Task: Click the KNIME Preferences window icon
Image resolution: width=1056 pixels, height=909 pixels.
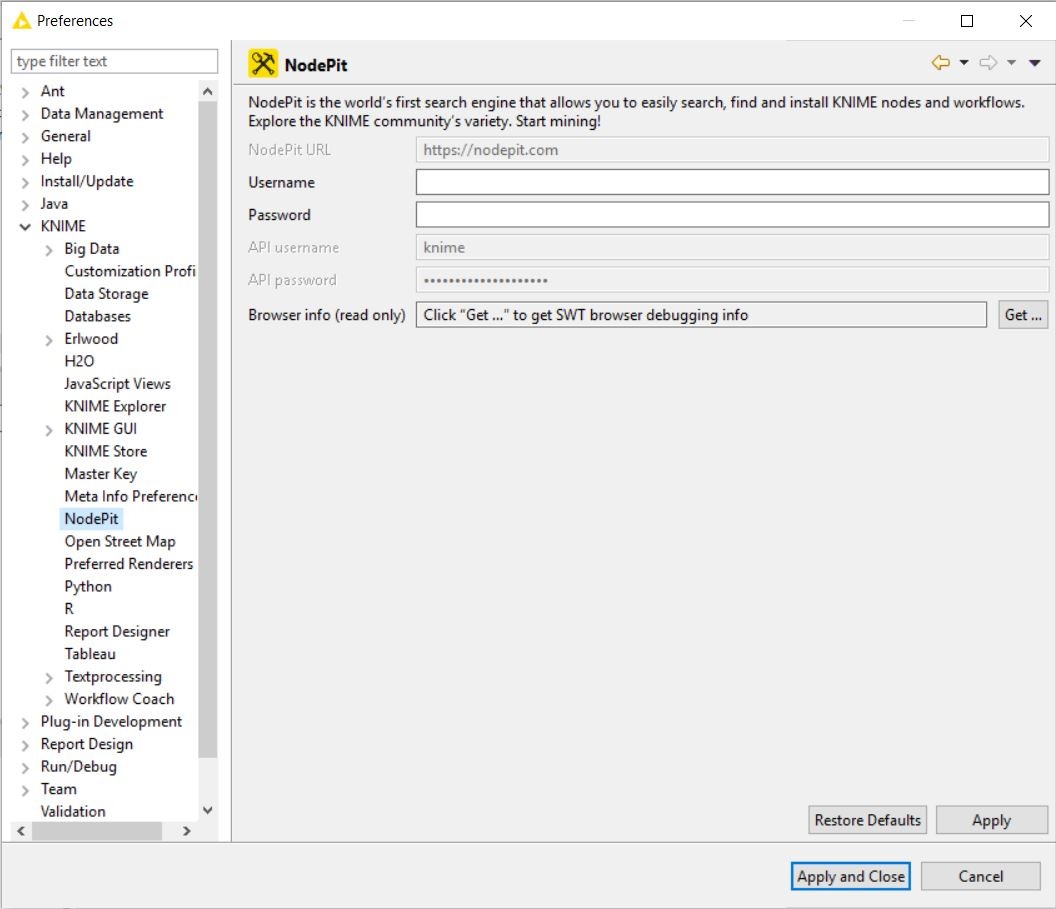Action: point(21,20)
